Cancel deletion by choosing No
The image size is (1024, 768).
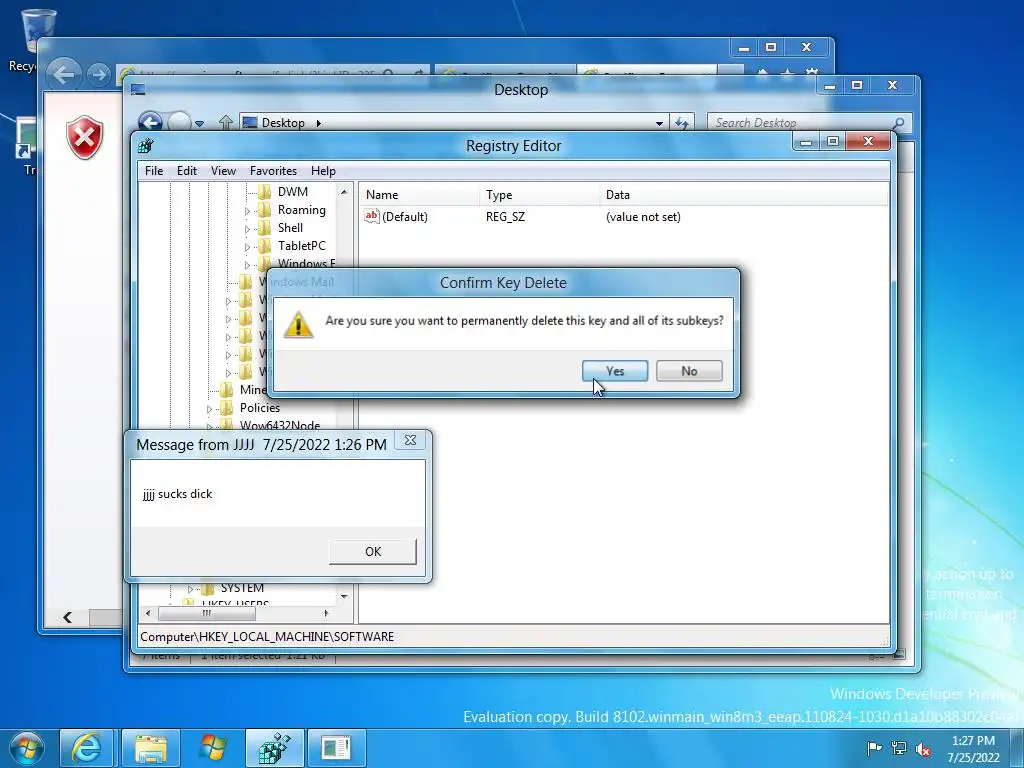(x=689, y=371)
